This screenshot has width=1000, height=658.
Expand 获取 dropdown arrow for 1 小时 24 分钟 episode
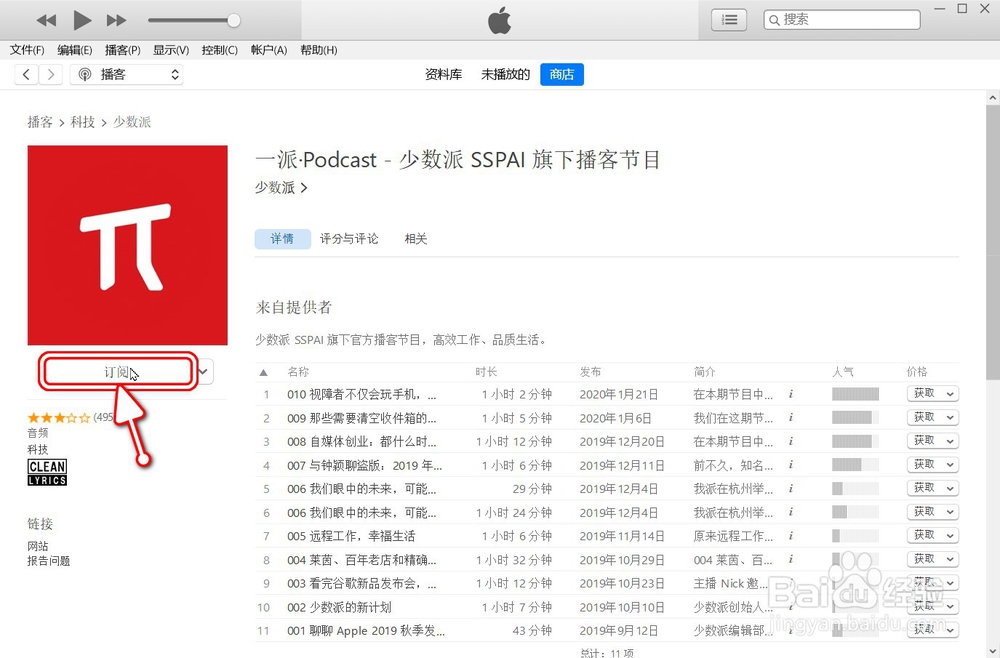coord(950,512)
